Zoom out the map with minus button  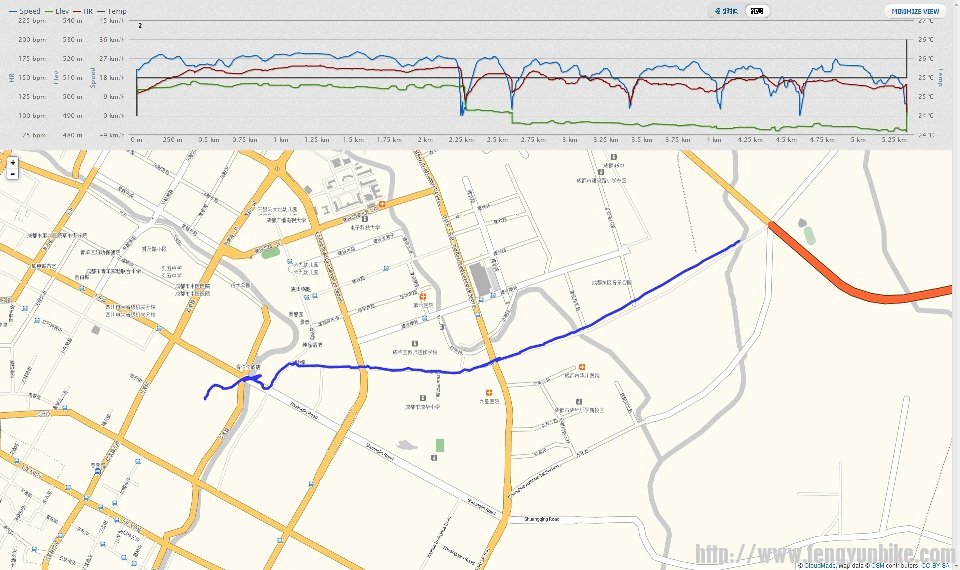(x=12, y=174)
